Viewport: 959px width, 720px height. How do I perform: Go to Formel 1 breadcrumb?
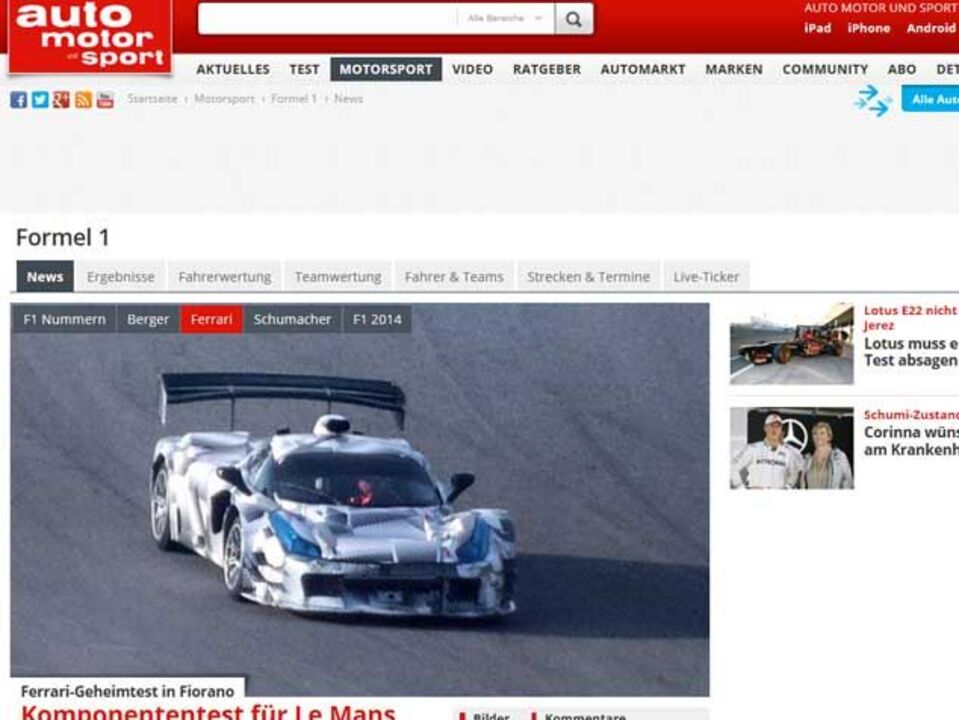[294, 98]
